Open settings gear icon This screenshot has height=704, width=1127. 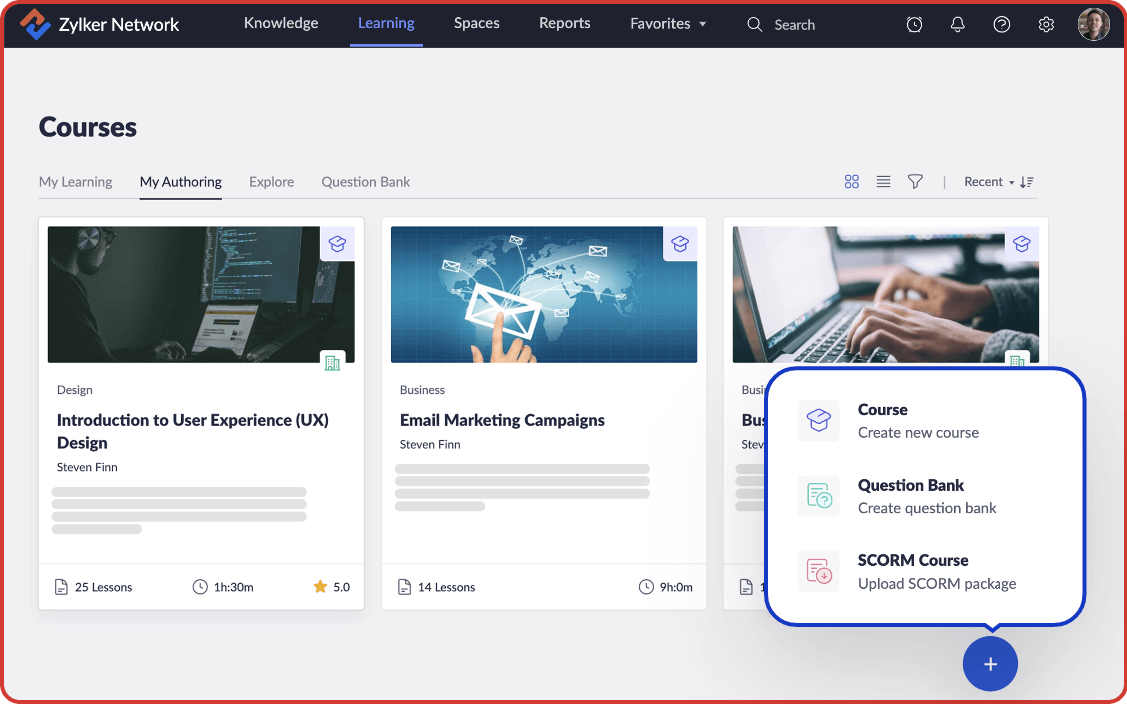coord(1046,25)
